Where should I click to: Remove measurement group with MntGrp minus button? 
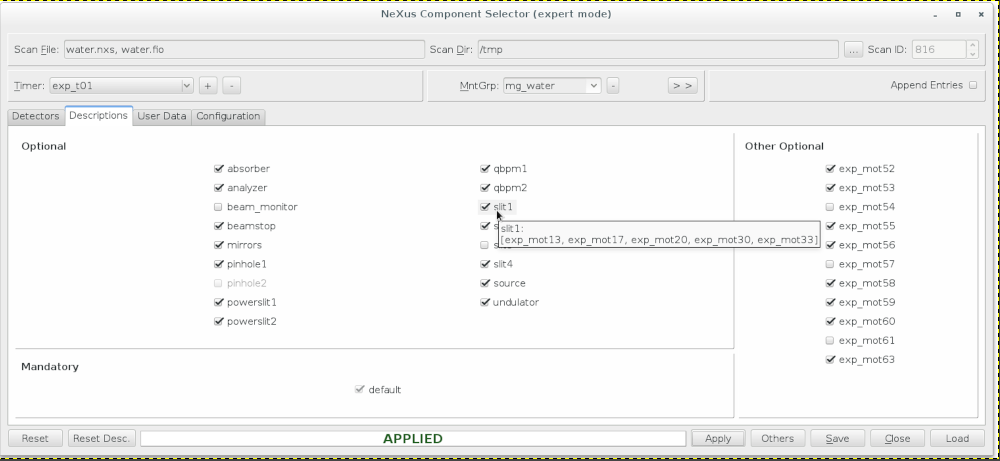[x=612, y=85]
